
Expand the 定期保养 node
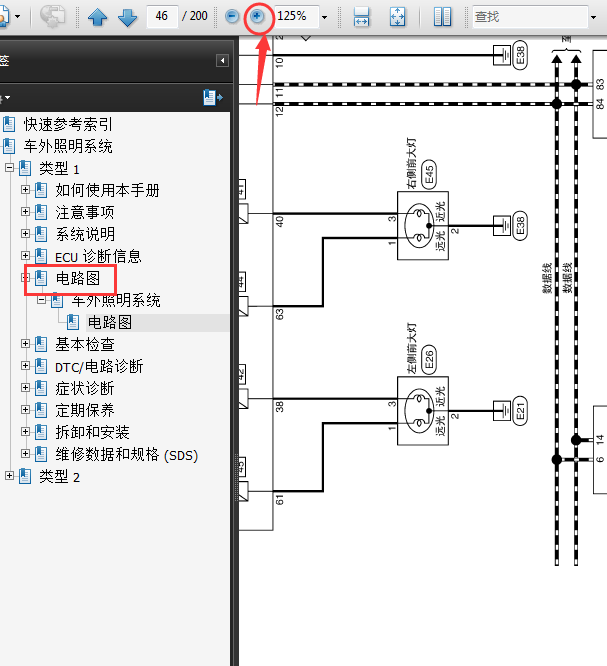tap(25, 410)
